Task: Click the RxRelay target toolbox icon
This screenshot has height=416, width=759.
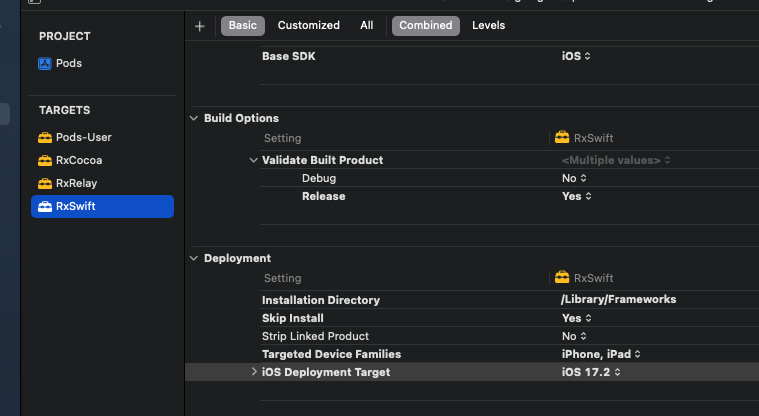Action: [45, 184]
